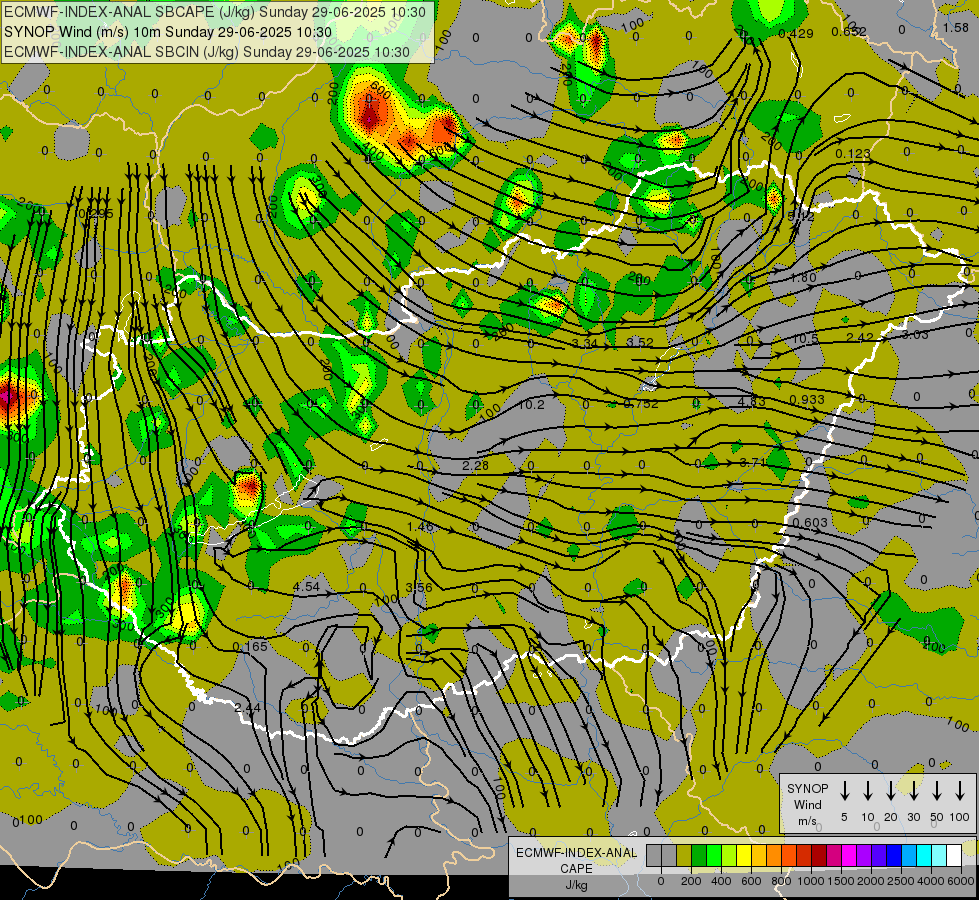Click the 5 m/s wind arrow in legend
The height and width of the screenshot is (900, 979).
pos(844,791)
